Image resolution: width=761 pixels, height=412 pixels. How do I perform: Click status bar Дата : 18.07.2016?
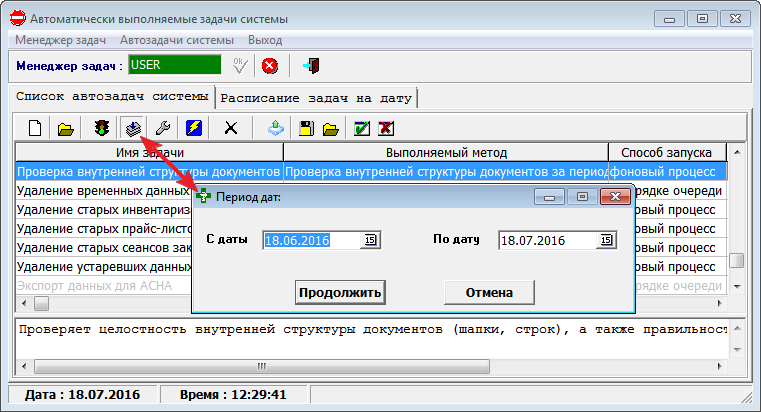(83, 395)
